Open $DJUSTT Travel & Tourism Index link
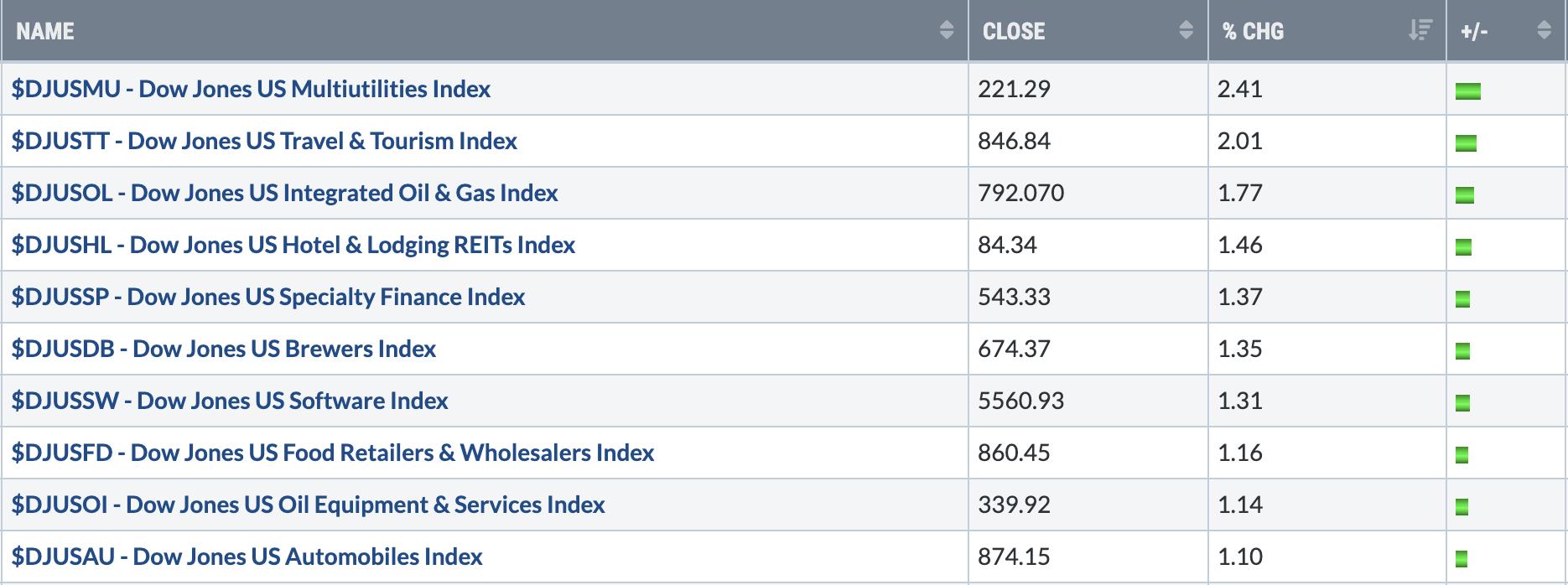 coord(264,141)
